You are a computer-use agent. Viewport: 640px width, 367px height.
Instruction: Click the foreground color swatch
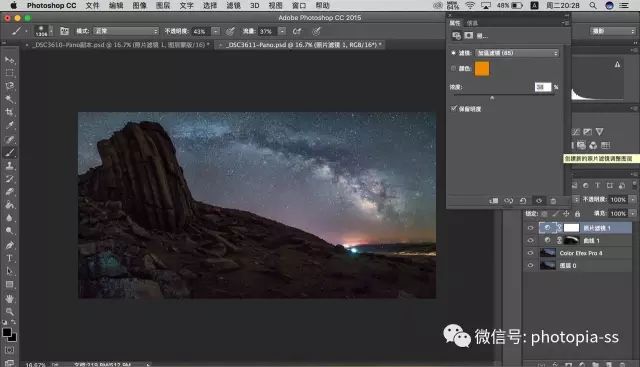point(7,332)
